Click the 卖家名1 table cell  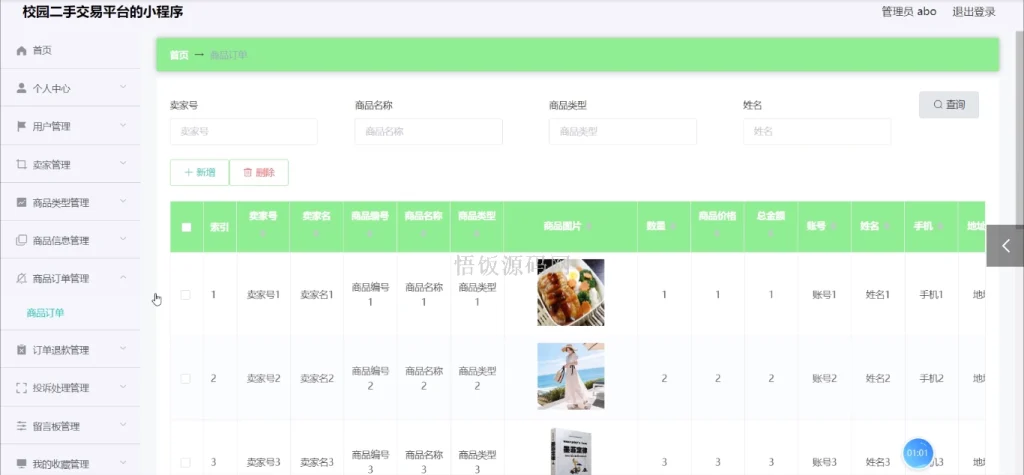(317, 295)
